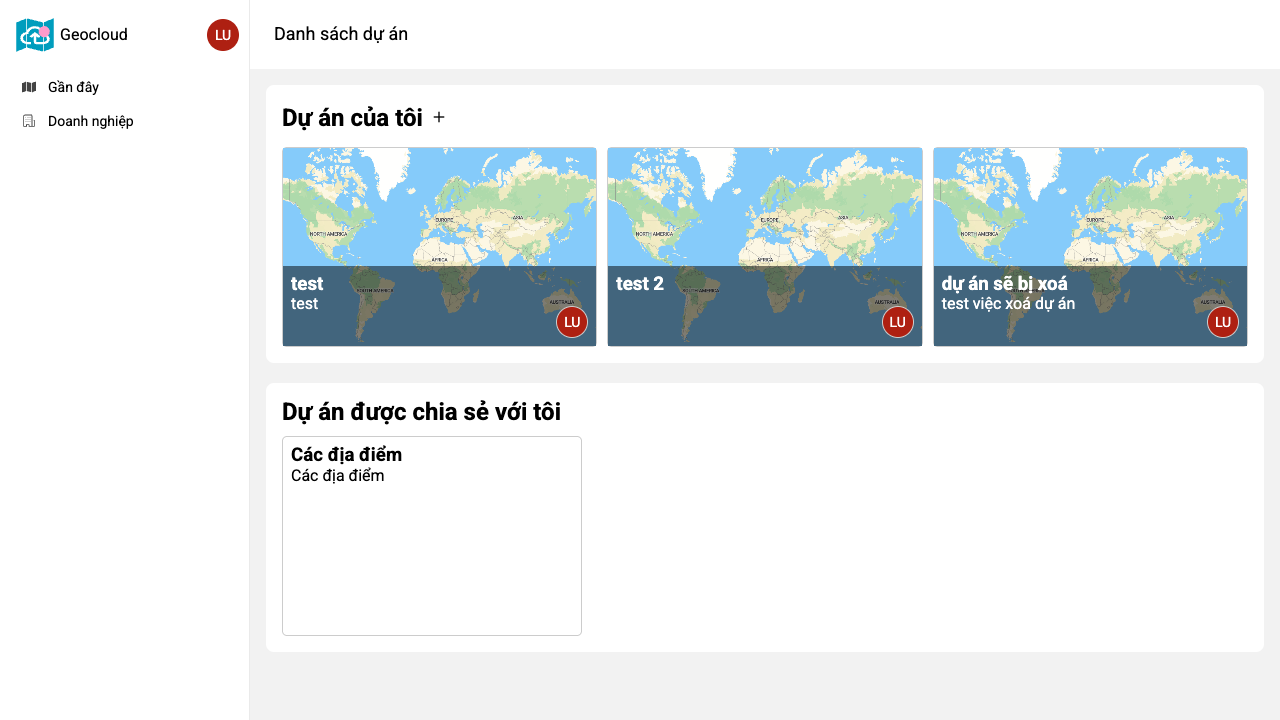Click the Geocloud logo icon
The height and width of the screenshot is (720, 1280).
pos(34,34)
